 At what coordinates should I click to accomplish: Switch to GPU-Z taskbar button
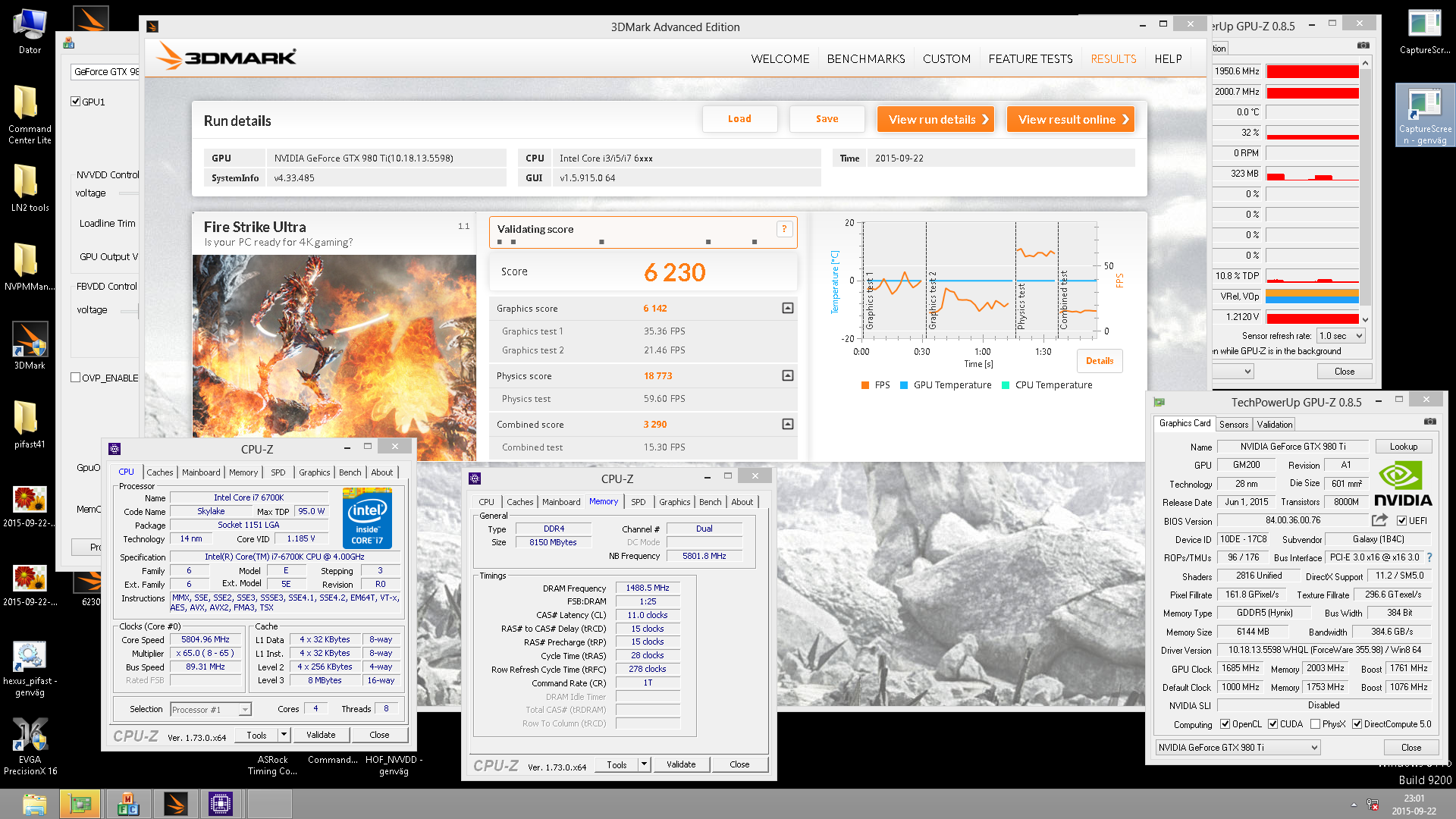pos(80,804)
